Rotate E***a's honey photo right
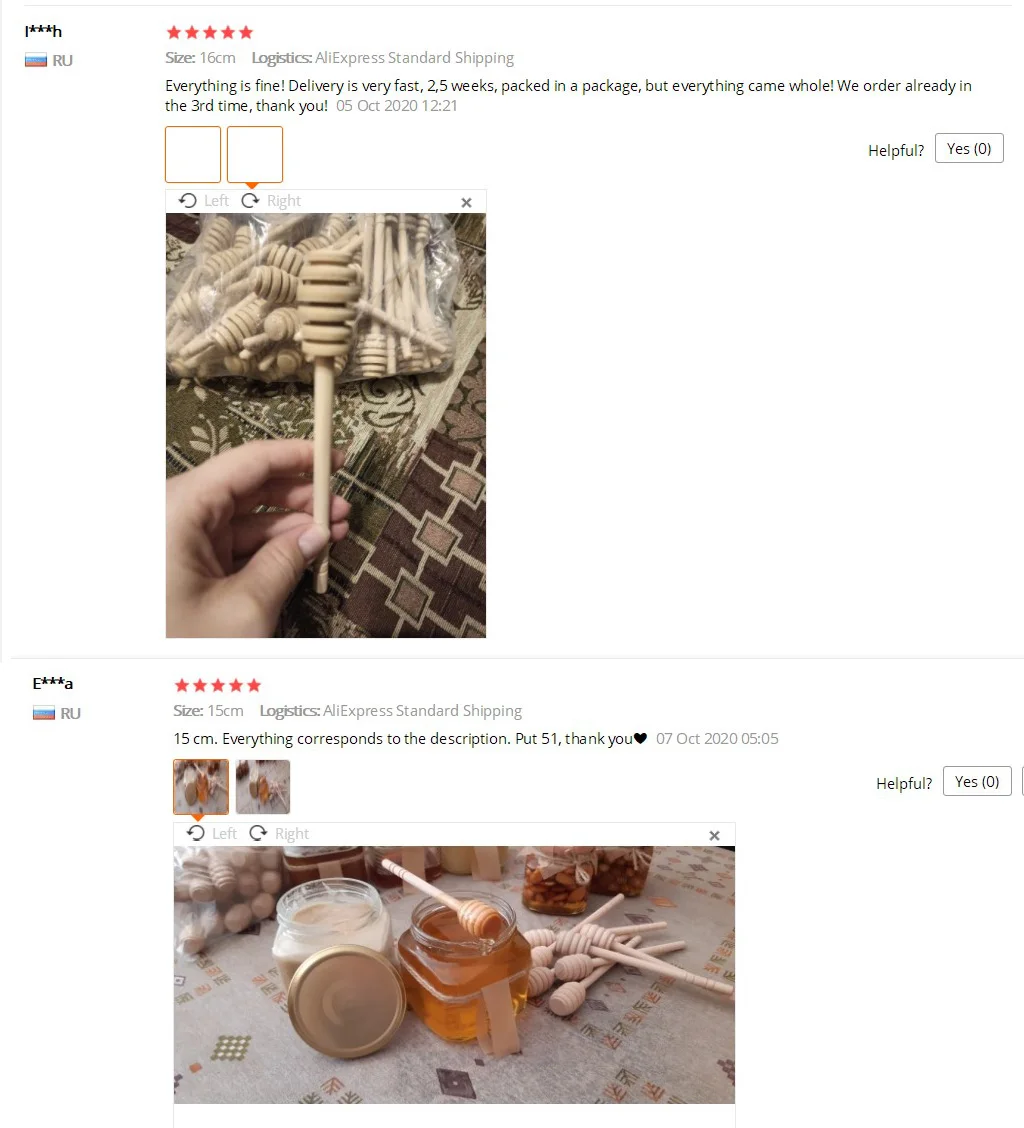Viewport: 1024px width, 1128px height. [278, 833]
